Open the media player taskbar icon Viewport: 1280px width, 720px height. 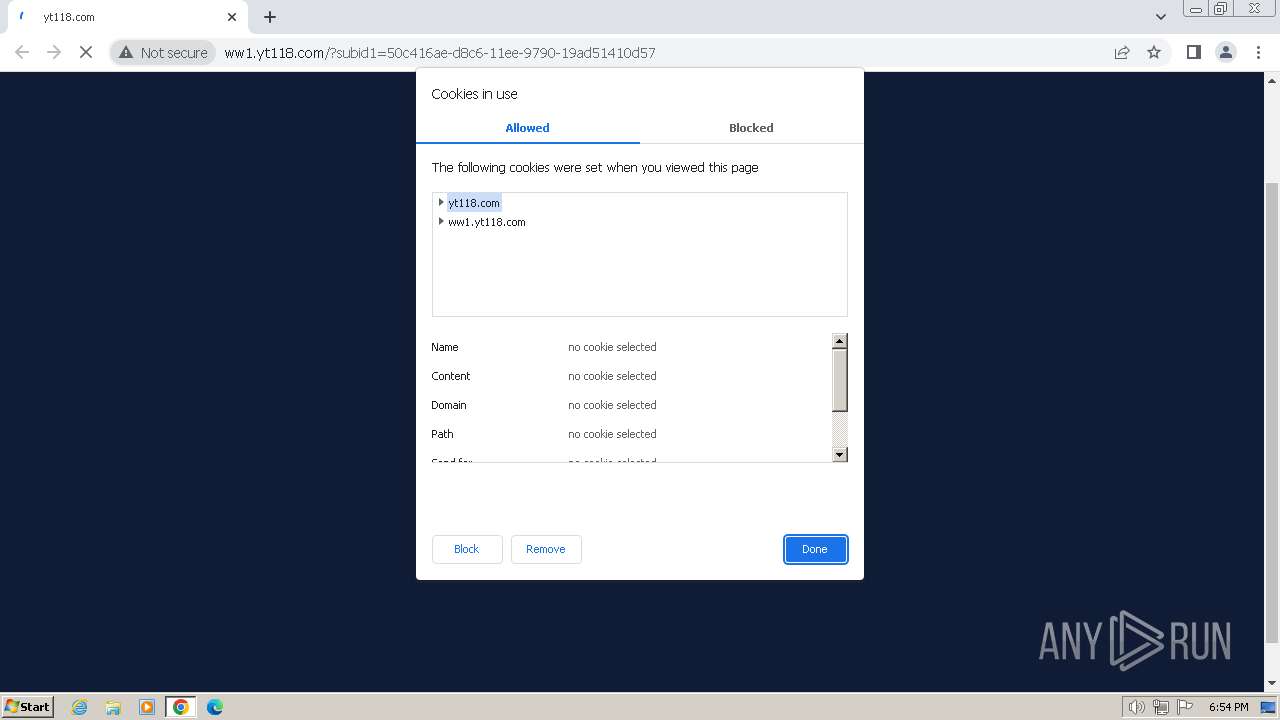click(147, 707)
